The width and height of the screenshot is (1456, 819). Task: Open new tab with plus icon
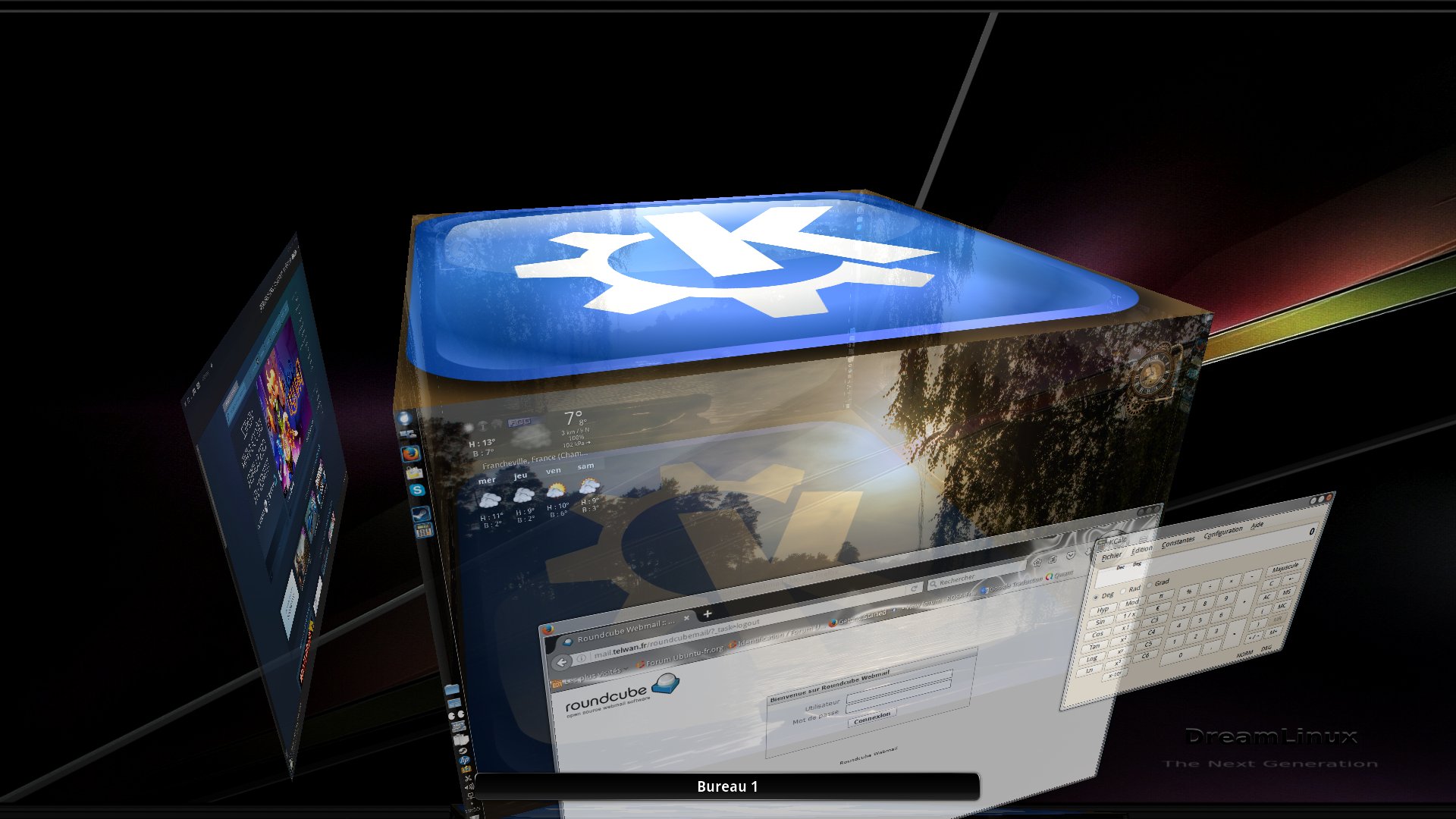(x=708, y=613)
